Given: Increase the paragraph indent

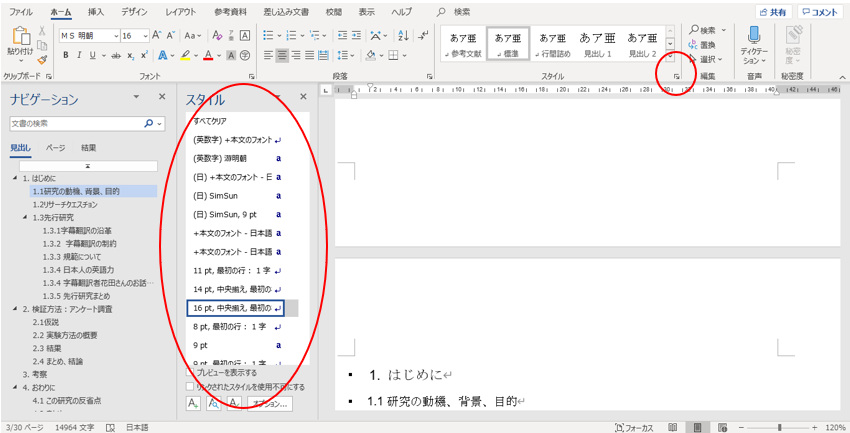Looking at the screenshot, I should [357, 36].
